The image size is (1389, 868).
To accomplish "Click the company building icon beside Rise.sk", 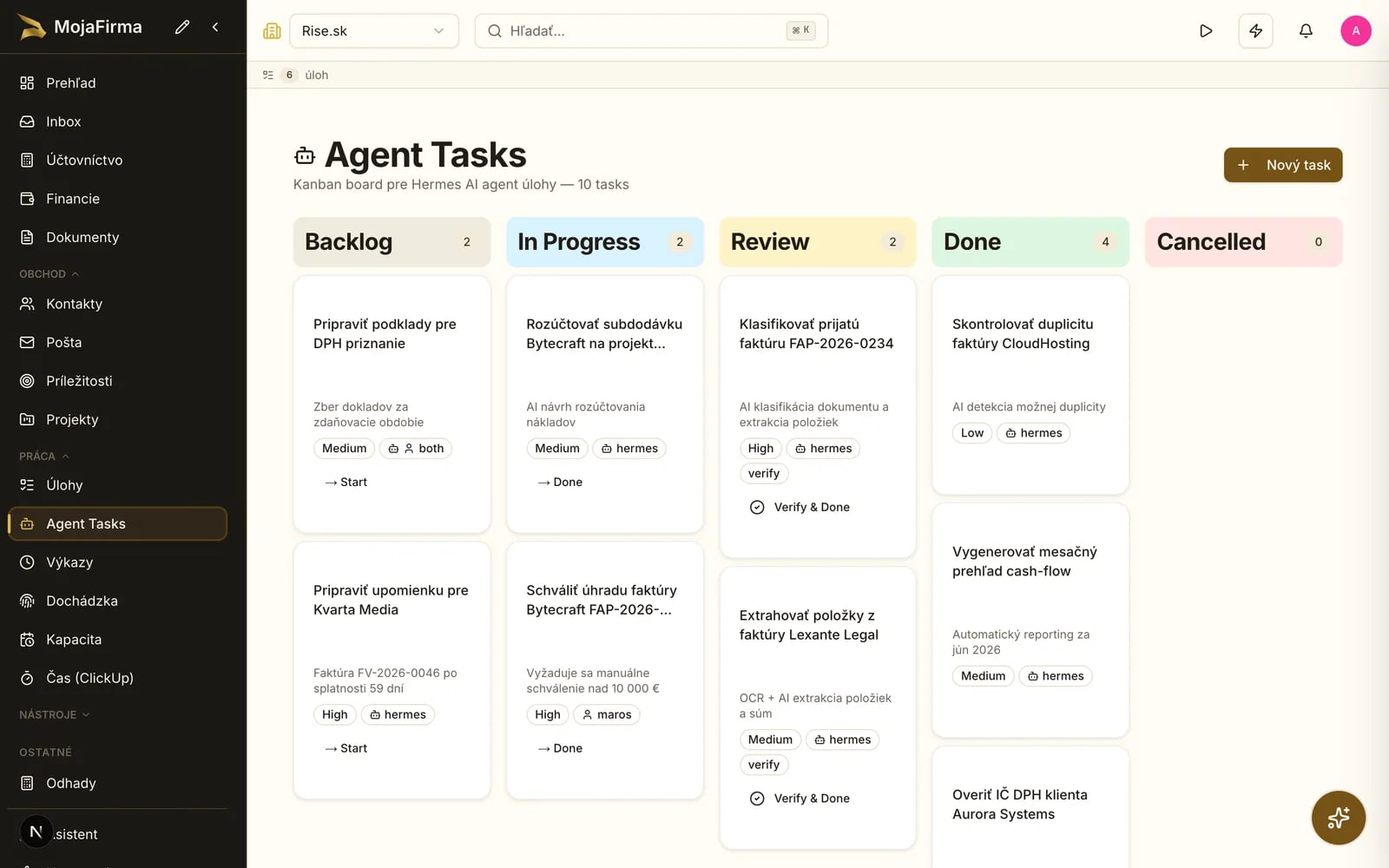I will (272, 31).
